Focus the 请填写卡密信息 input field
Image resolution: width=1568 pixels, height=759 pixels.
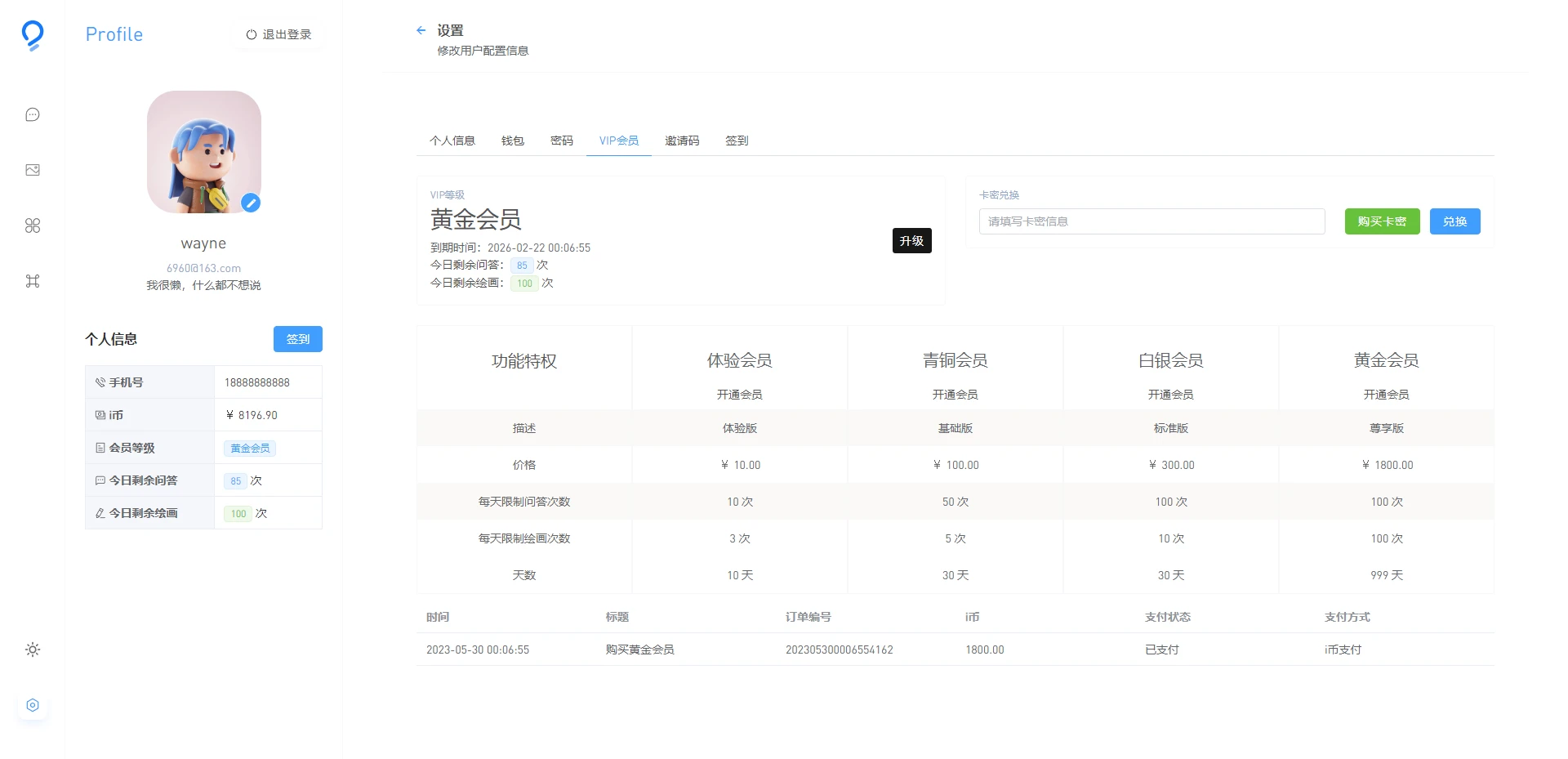[x=1151, y=221]
